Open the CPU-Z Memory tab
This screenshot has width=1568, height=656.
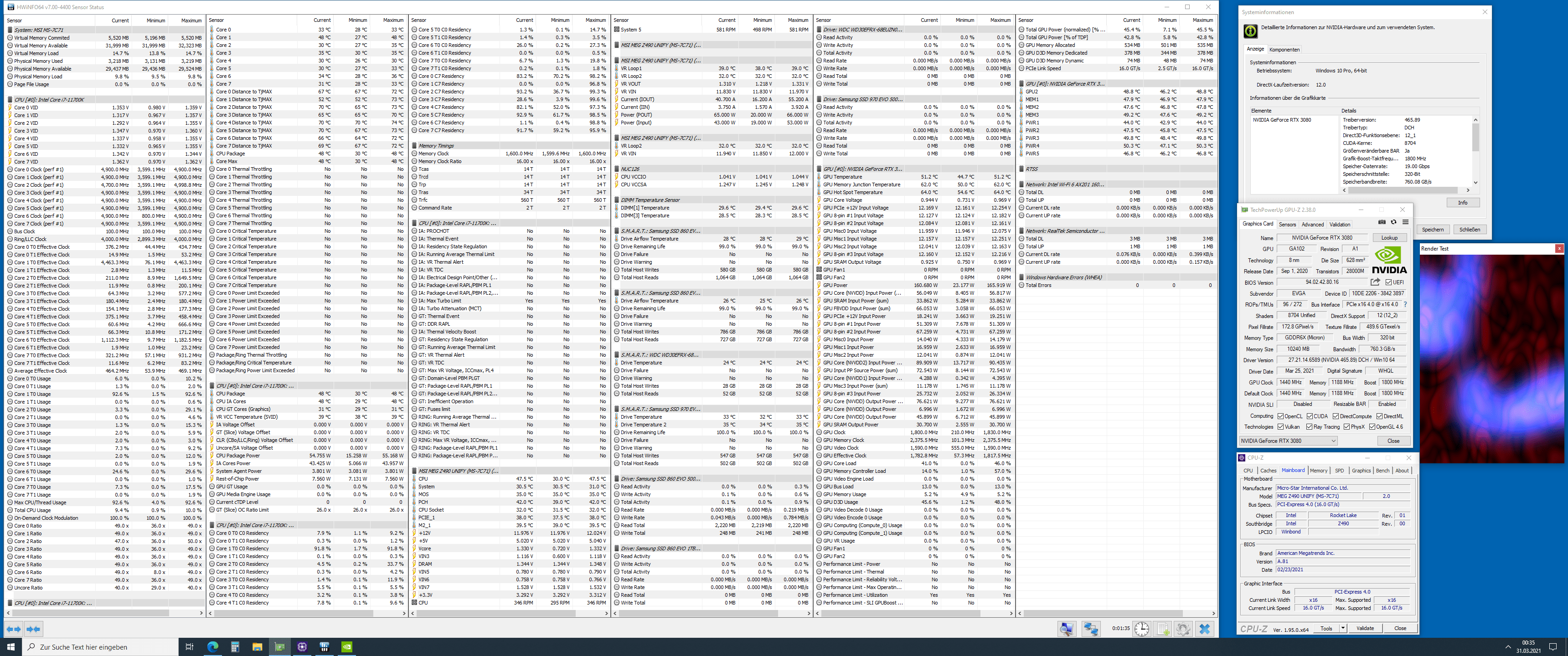(1318, 471)
